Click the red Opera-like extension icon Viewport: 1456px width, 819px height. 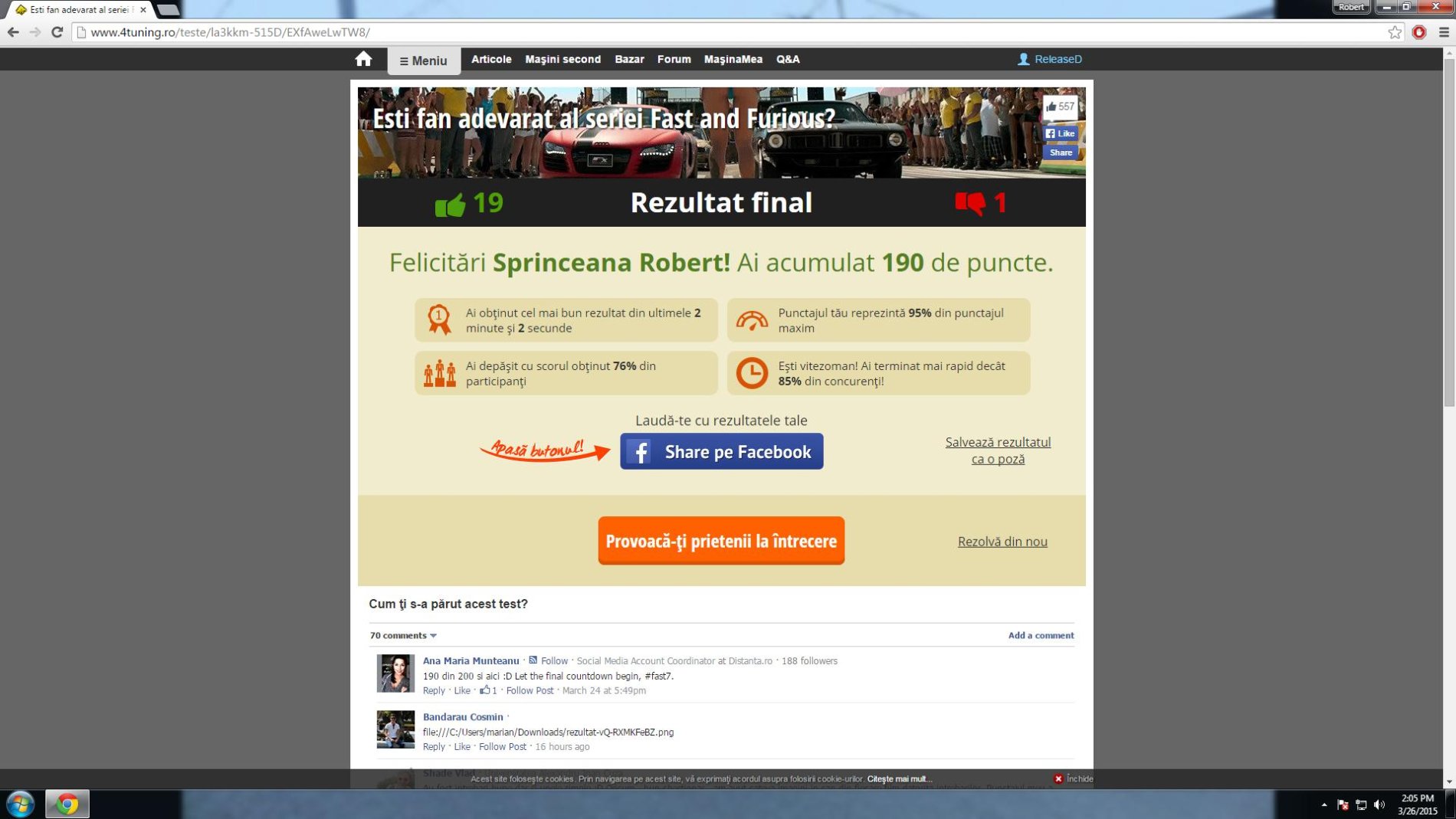pyautogui.click(x=1419, y=32)
